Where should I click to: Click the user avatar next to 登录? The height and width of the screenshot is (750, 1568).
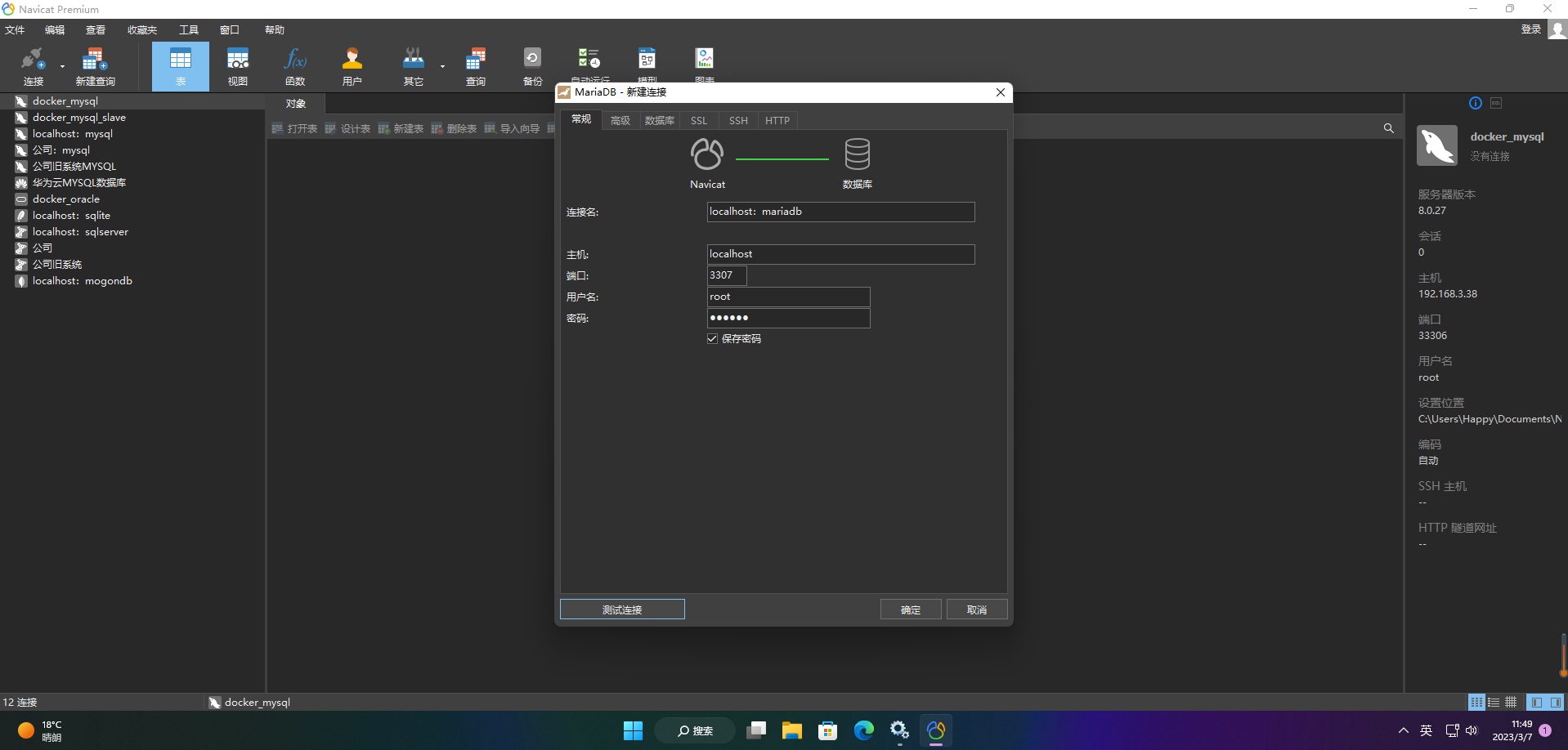pyautogui.click(x=1557, y=29)
